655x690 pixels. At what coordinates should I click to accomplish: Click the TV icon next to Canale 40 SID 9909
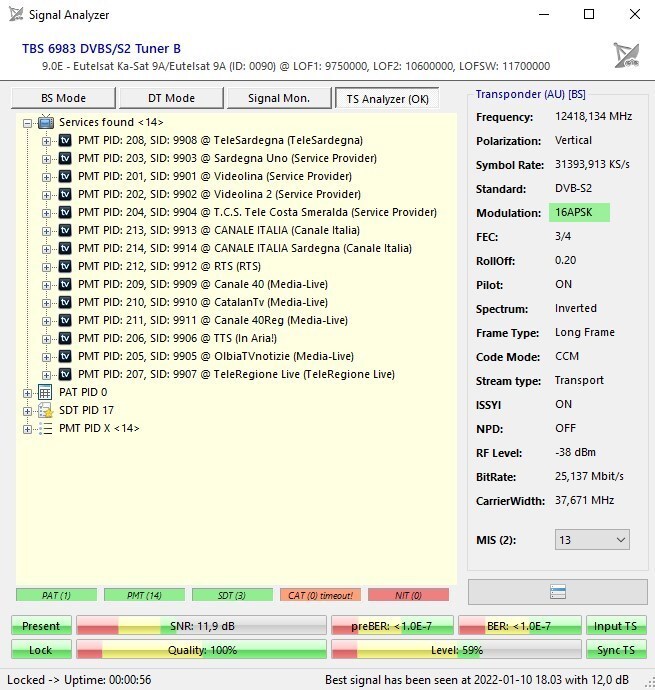tap(65, 285)
